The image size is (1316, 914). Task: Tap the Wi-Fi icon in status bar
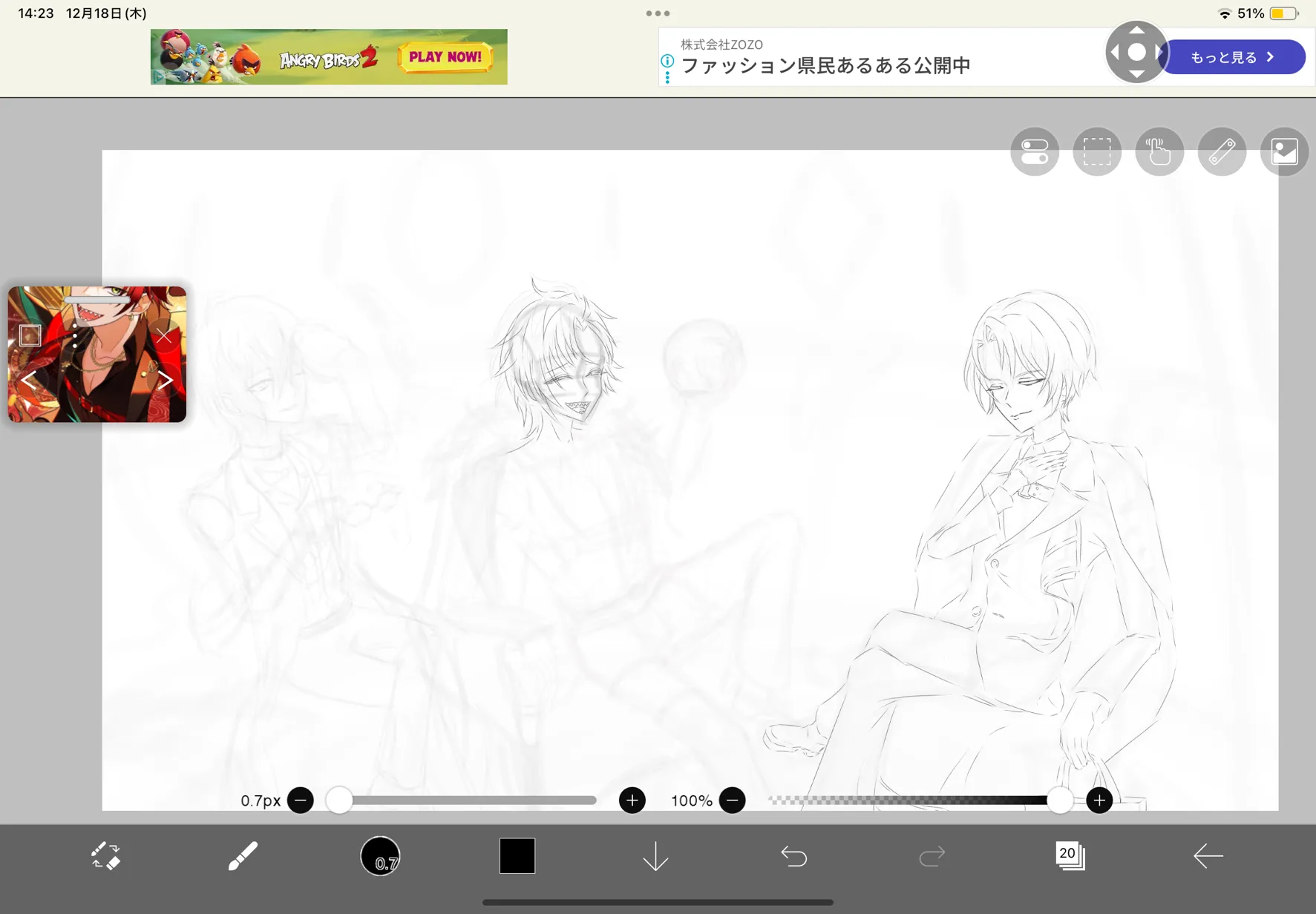point(1225,13)
